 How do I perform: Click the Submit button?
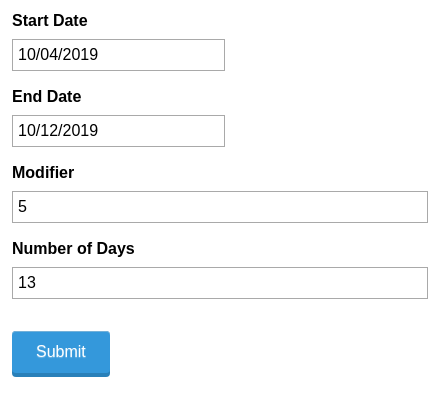tap(61, 354)
